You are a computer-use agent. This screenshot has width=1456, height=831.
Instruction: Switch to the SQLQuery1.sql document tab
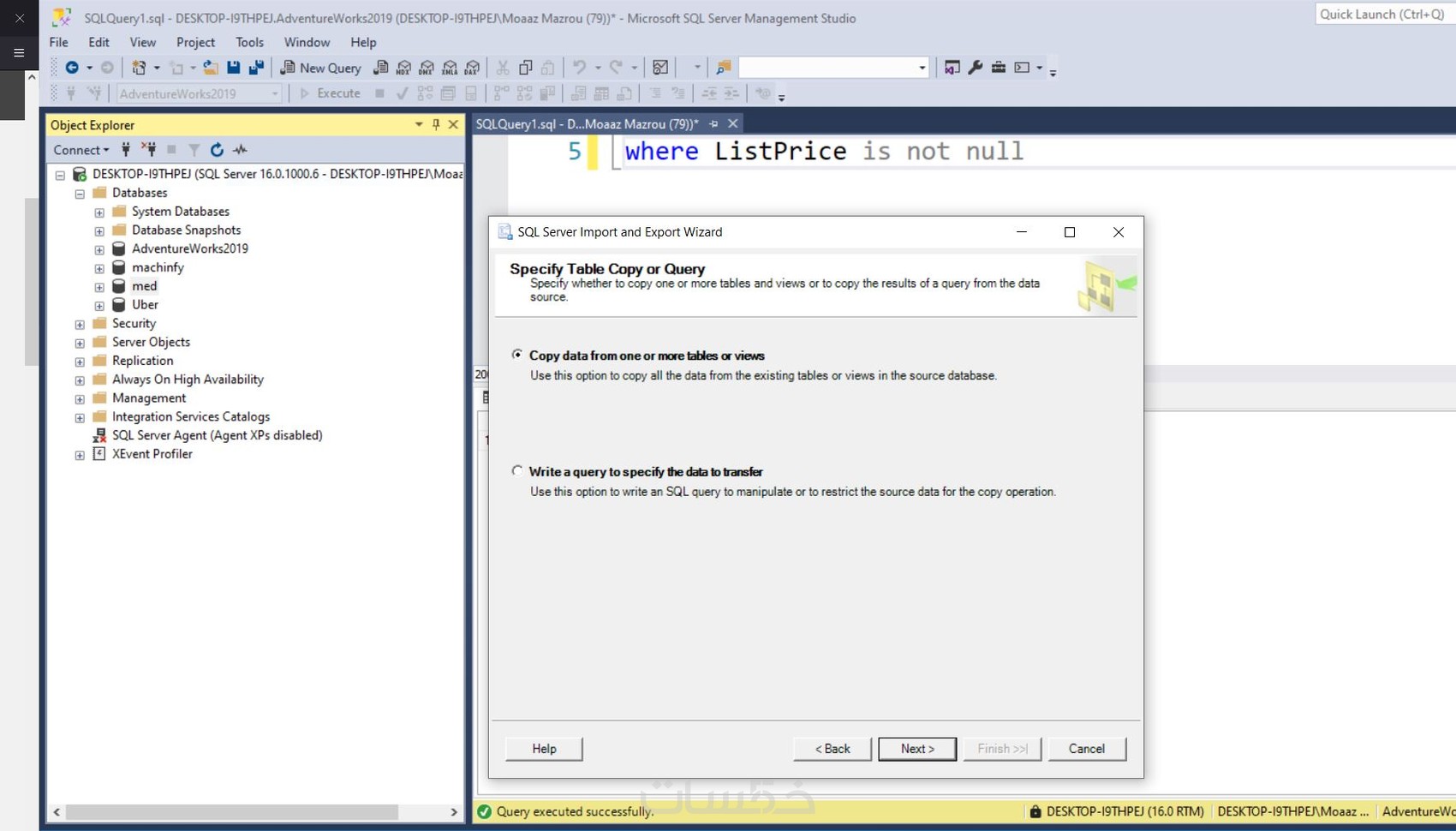(x=587, y=124)
